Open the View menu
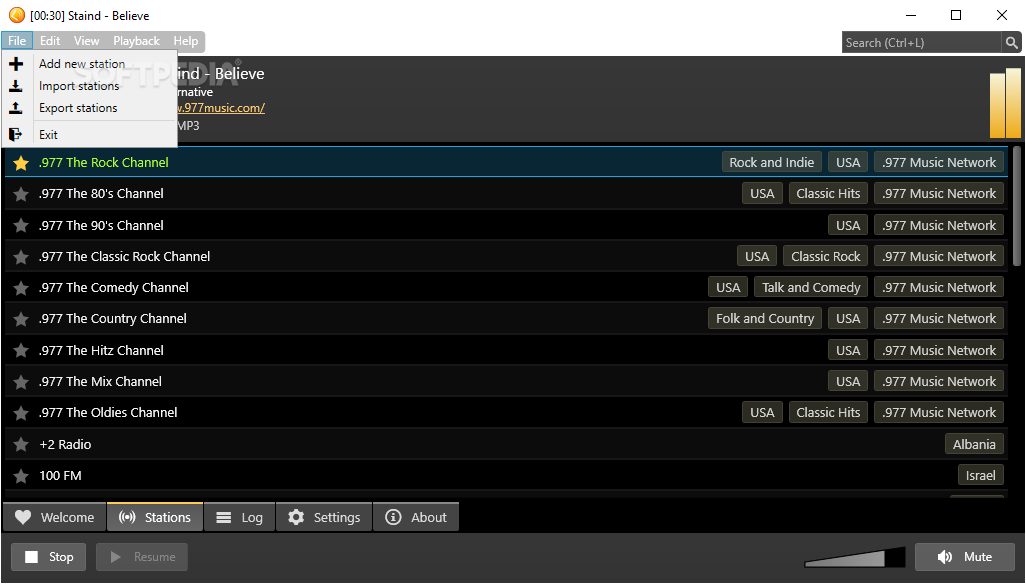 pyautogui.click(x=86, y=41)
